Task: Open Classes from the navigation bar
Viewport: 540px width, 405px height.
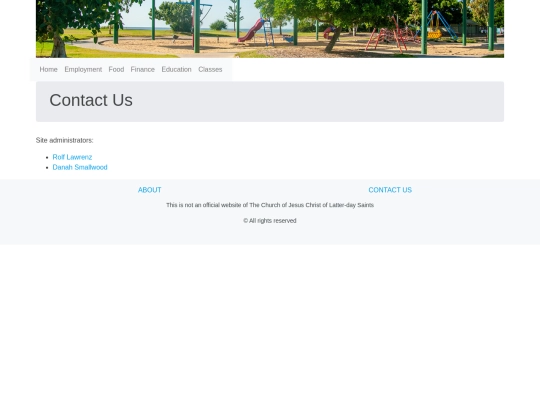Action: coord(210,70)
